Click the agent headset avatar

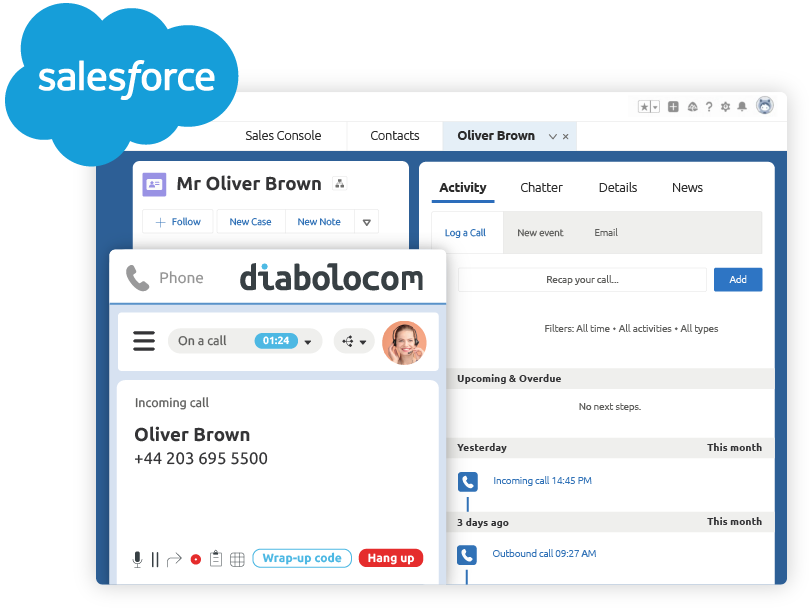tap(404, 343)
